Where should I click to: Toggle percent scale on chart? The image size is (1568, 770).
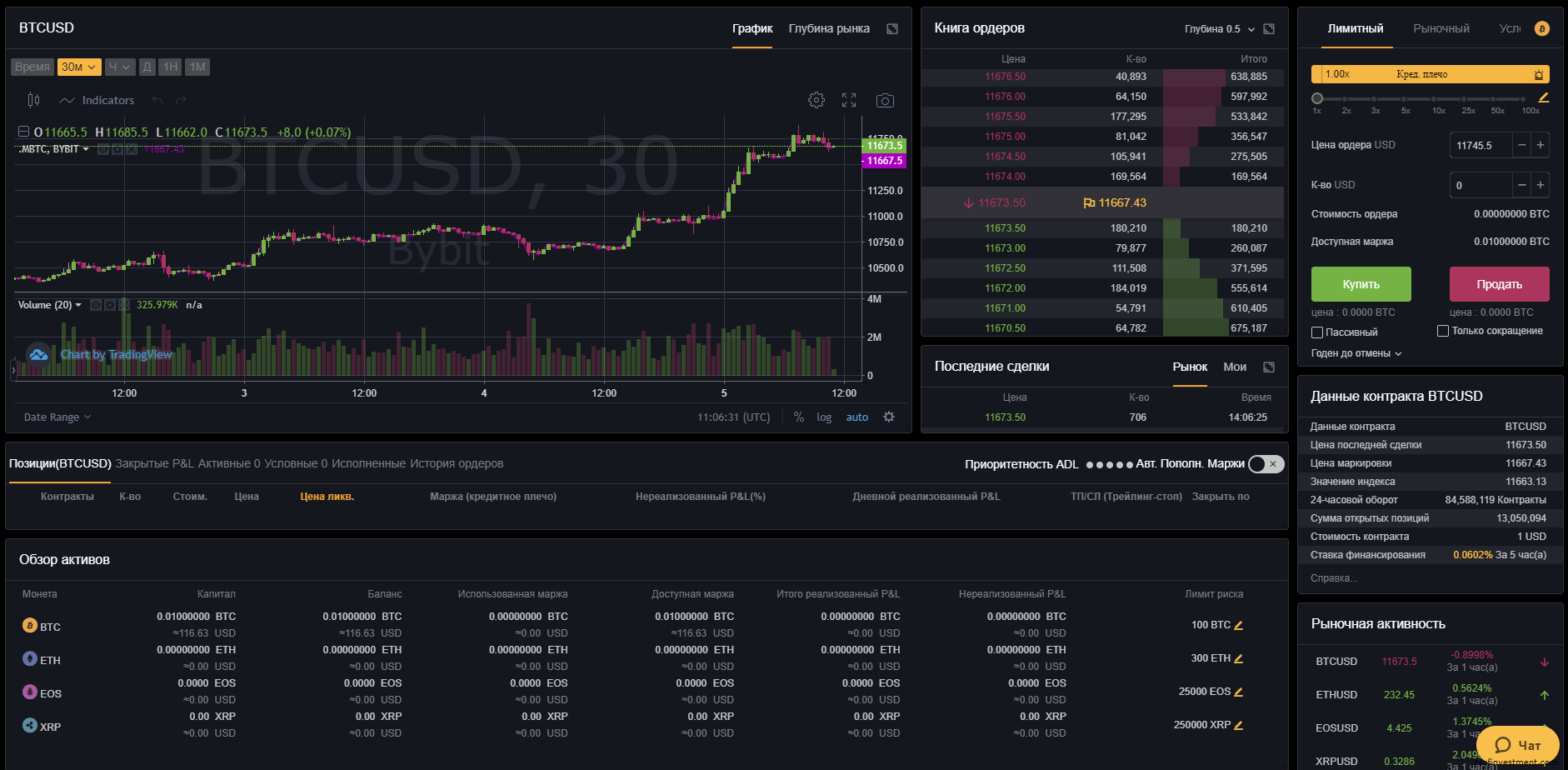coord(799,417)
